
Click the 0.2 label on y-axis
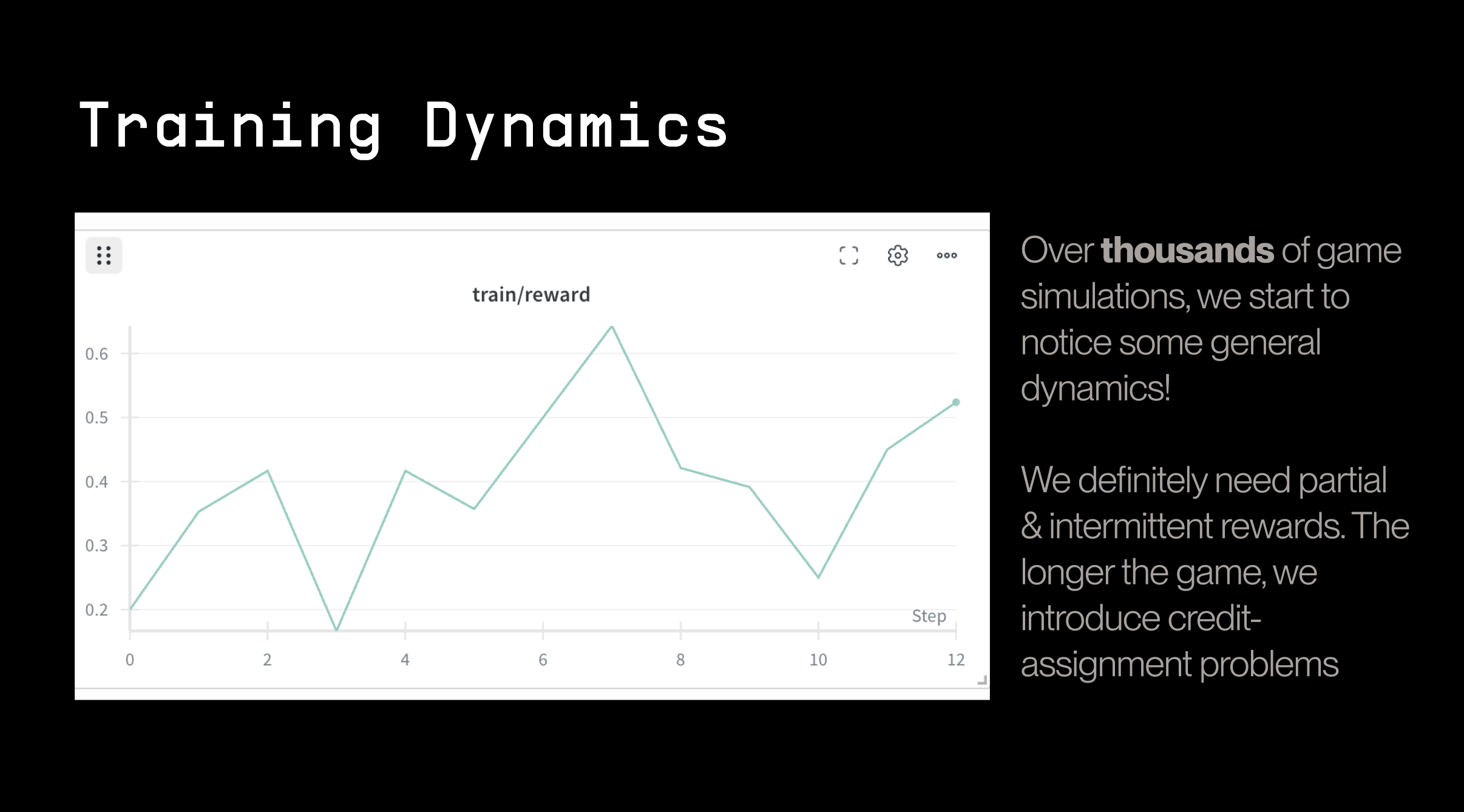click(97, 610)
